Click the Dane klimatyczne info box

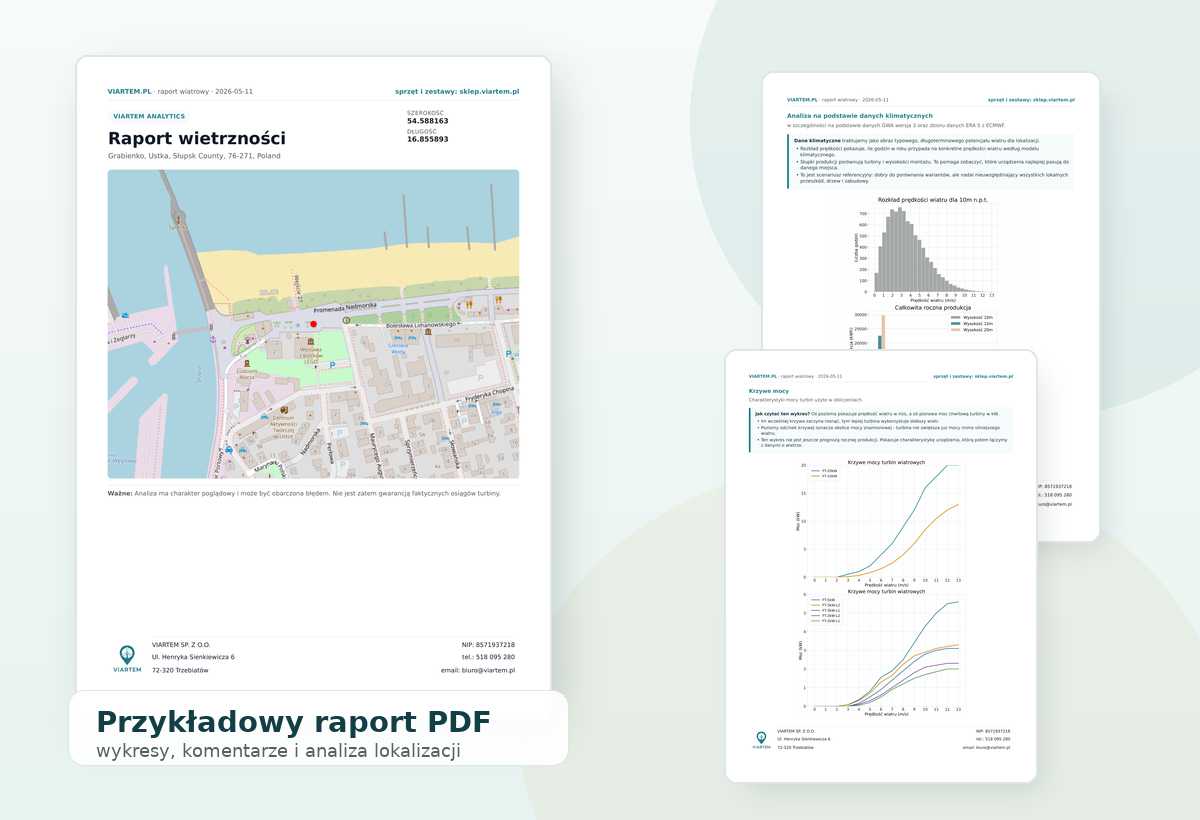click(x=931, y=161)
